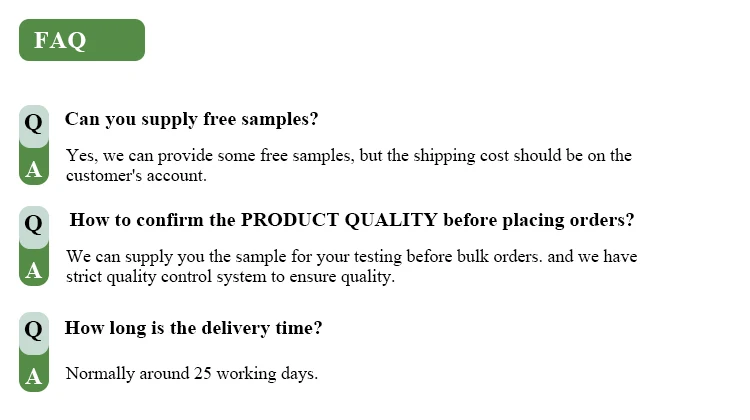
Task: Select the Q icon beside product quality question
Action: pos(33,226)
